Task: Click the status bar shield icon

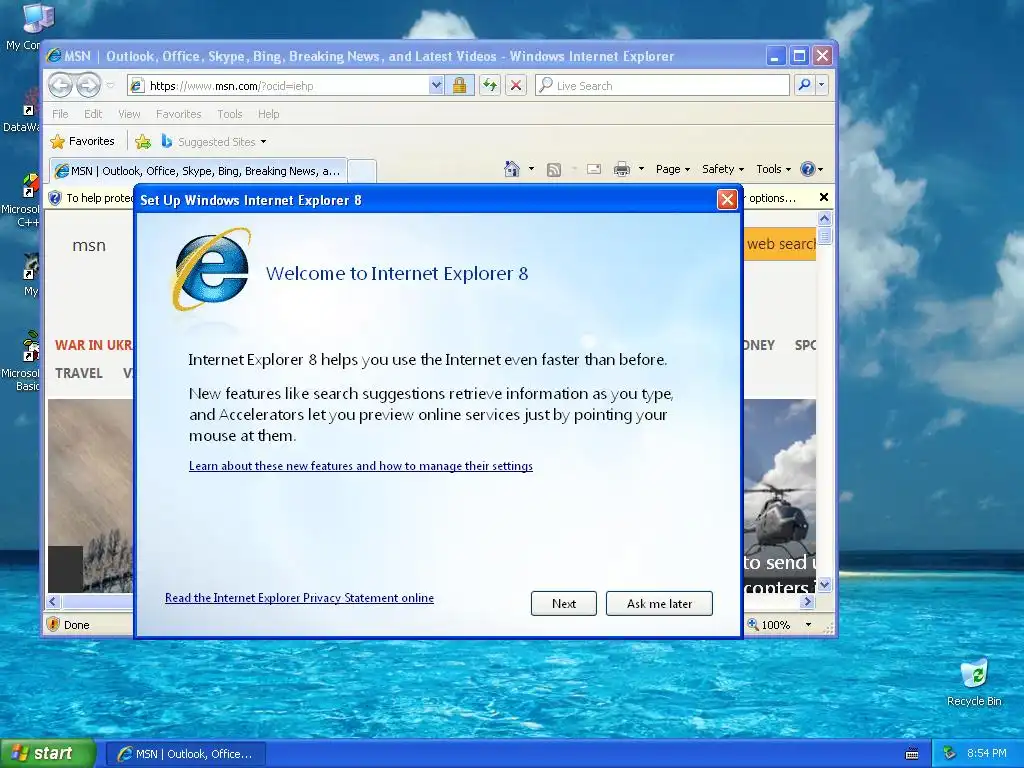Action: (x=54, y=624)
